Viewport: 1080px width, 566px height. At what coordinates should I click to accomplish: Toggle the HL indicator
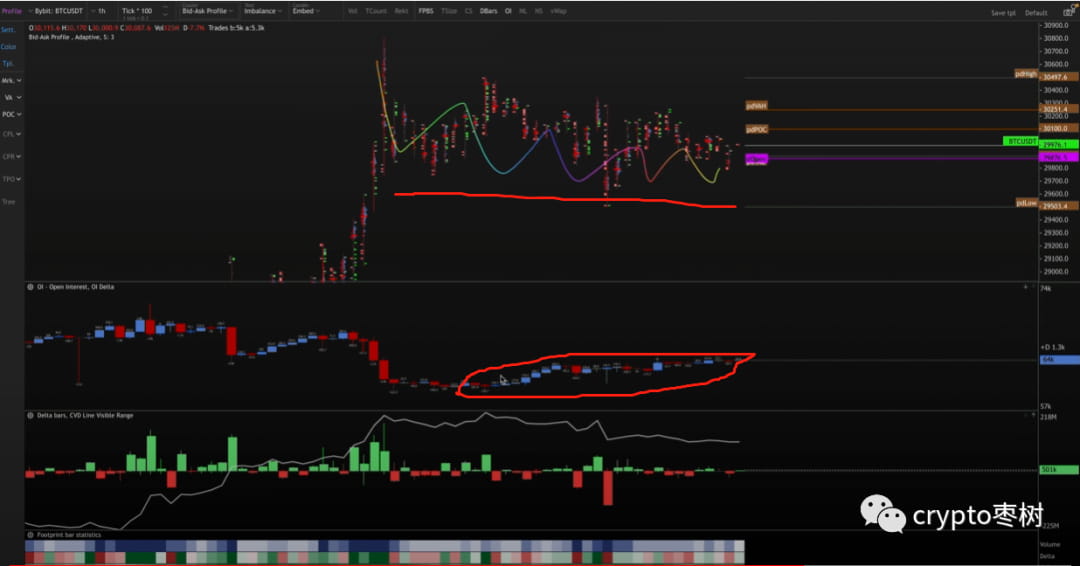click(x=523, y=11)
